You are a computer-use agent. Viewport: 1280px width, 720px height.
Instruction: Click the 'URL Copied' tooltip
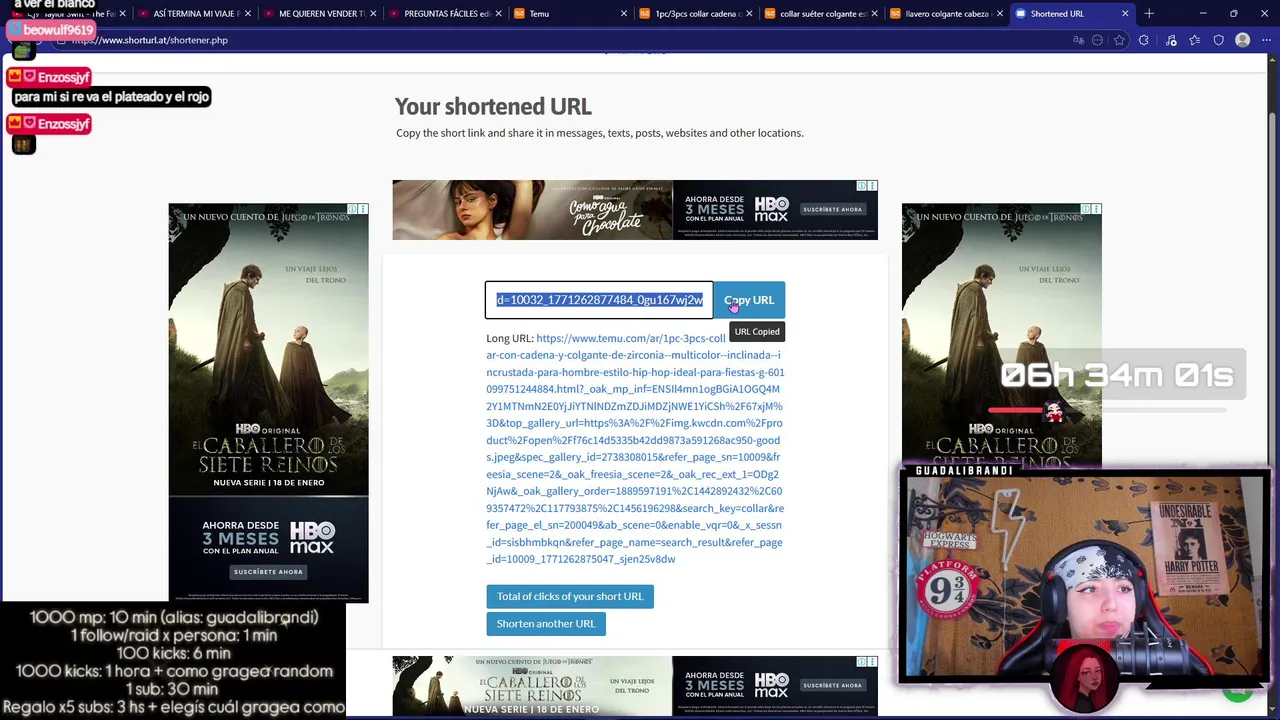click(x=757, y=332)
